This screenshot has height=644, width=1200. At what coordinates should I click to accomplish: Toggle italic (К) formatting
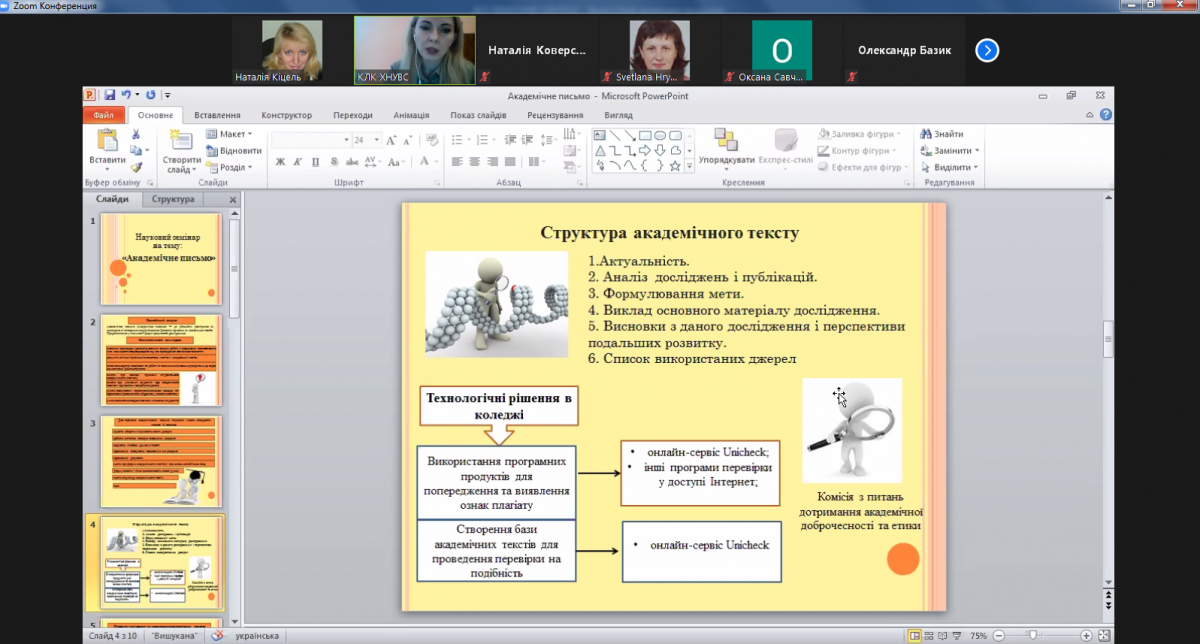point(298,162)
